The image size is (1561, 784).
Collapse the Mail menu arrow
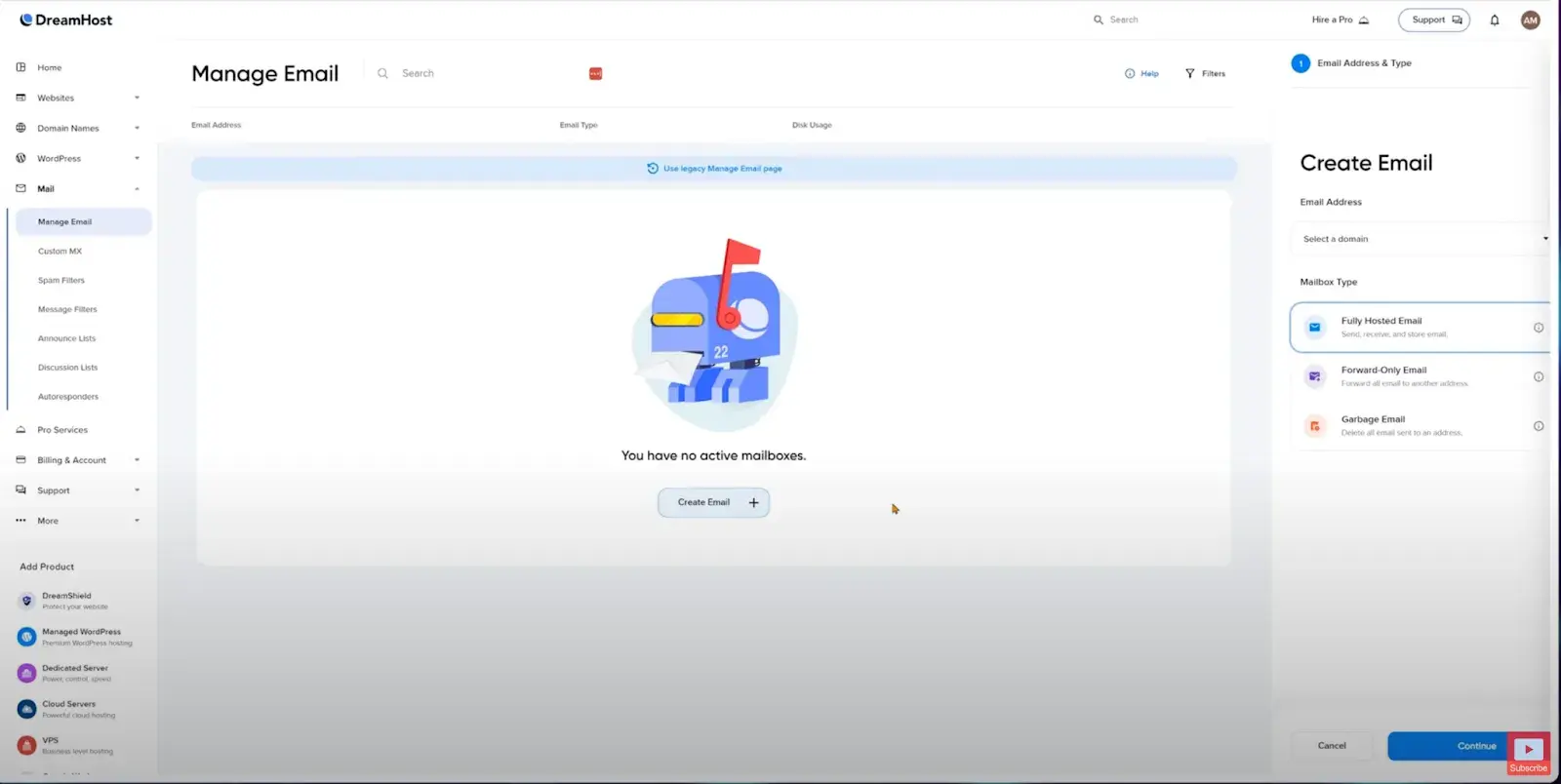137,188
